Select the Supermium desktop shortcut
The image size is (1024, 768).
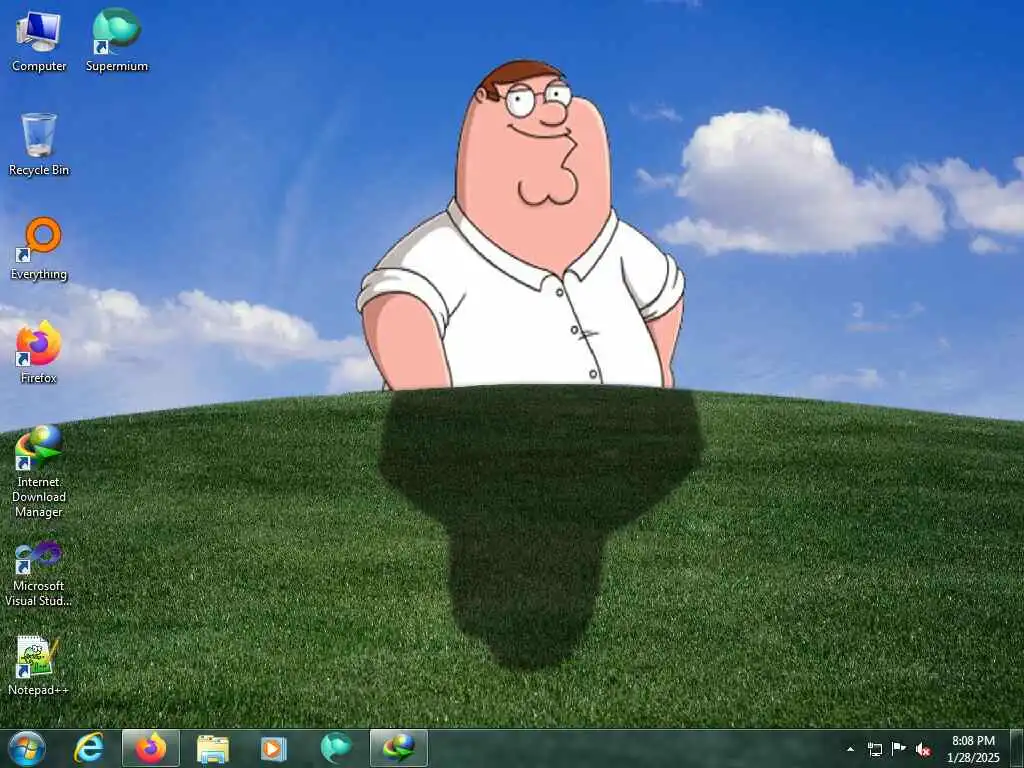tap(117, 40)
